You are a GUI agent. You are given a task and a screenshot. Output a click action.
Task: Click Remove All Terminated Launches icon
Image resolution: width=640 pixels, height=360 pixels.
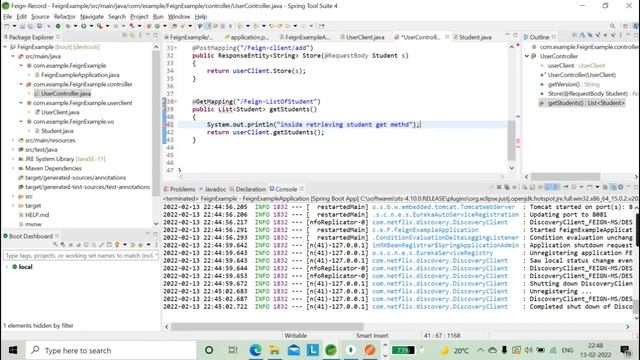pos(507,187)
